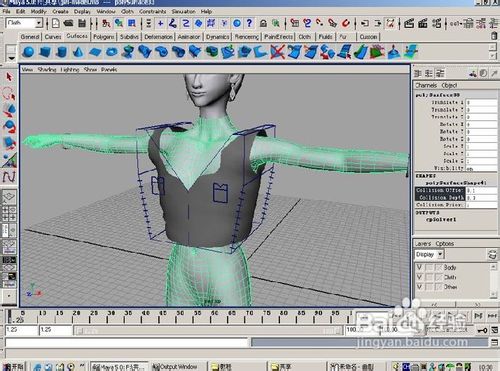Click the New Scene icon
The image size is (500, 371).
pyautogui.click(x=56, y=23)
